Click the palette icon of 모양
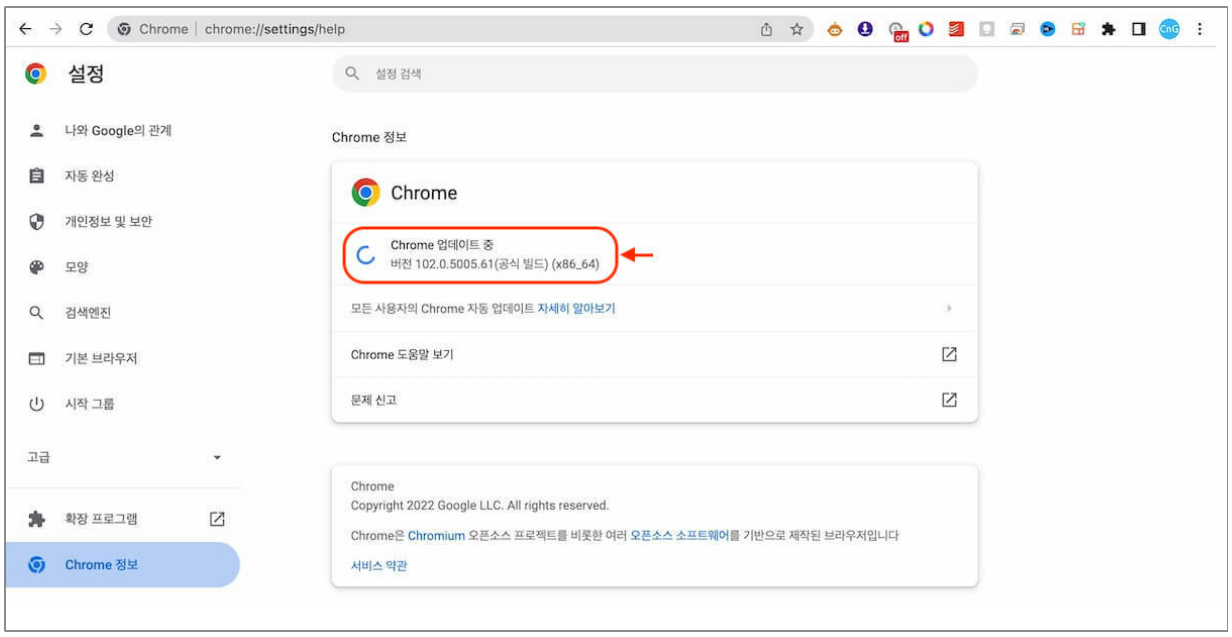This screenshot has height=637, width=1232. [x=37, y=267]
